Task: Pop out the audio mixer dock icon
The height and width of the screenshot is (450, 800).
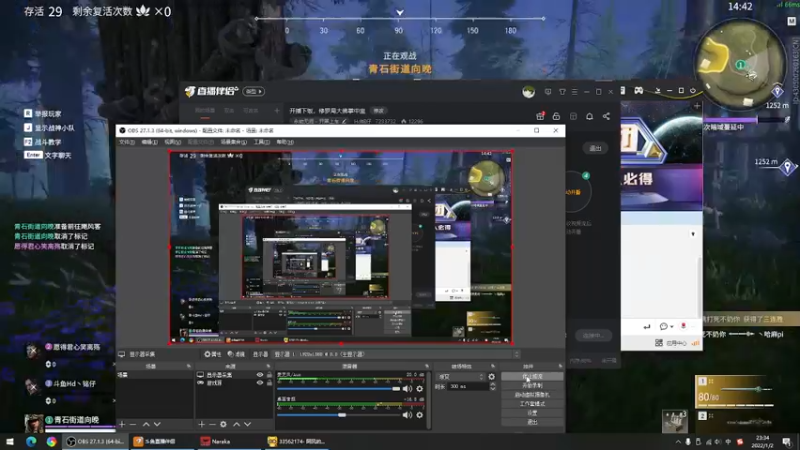Action: [427, 366]
